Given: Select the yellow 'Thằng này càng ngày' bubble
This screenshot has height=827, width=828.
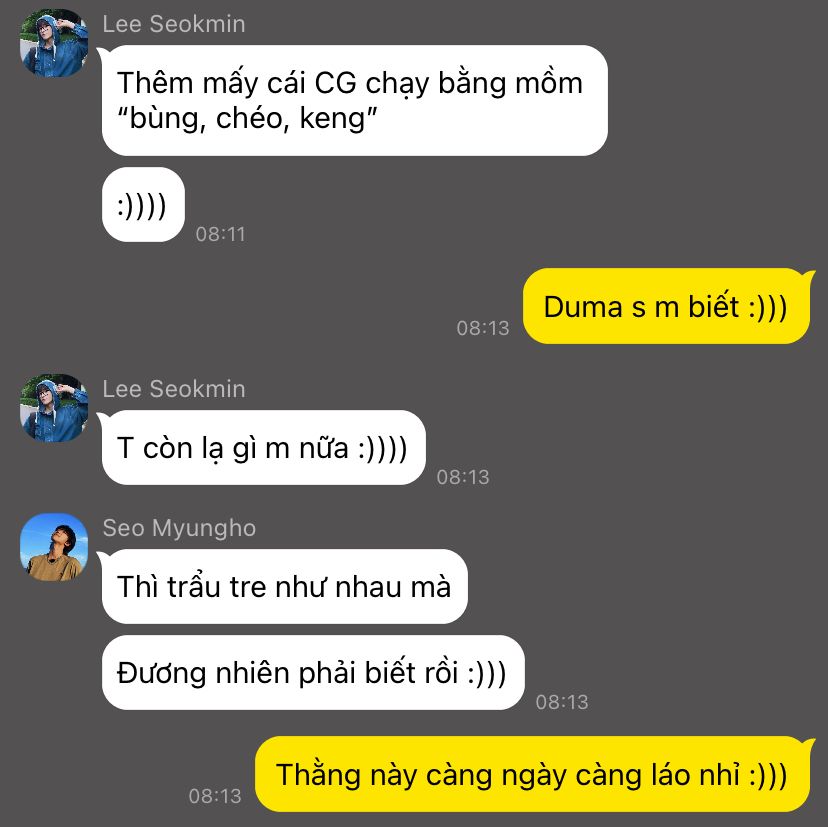Looking at the screenshot, I should 532,774.
